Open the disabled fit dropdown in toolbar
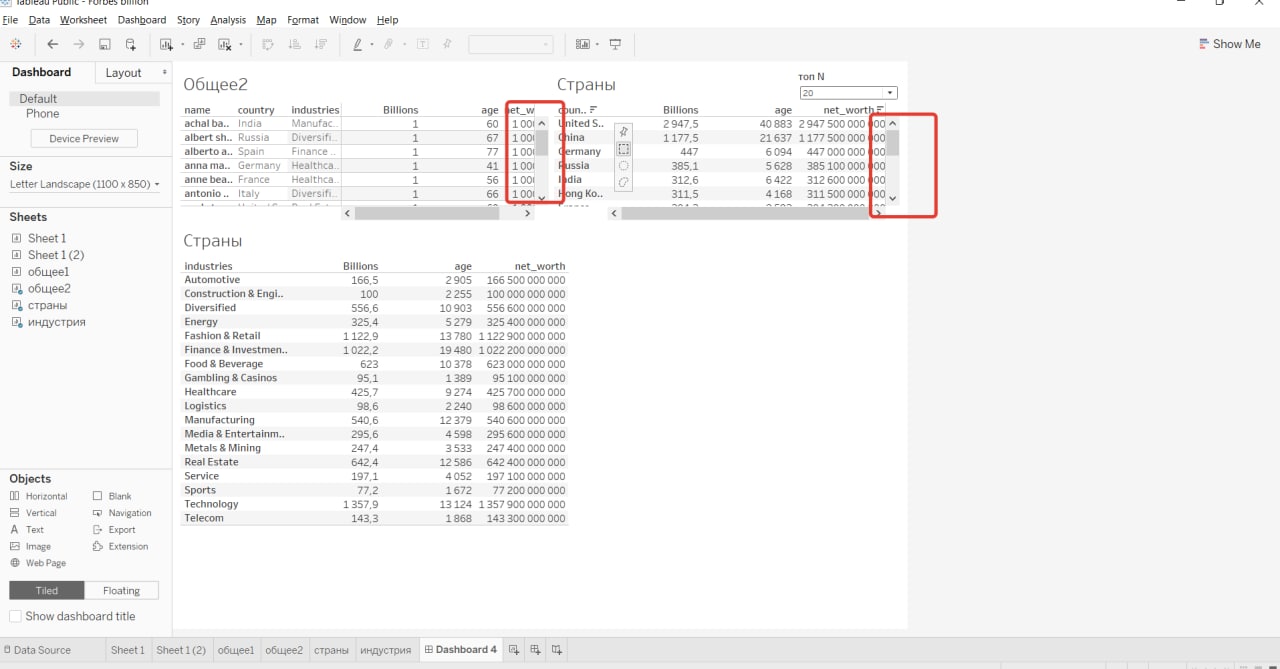Screen dimensions: 1280x669 pyautogui.click(x=510, y=44)
